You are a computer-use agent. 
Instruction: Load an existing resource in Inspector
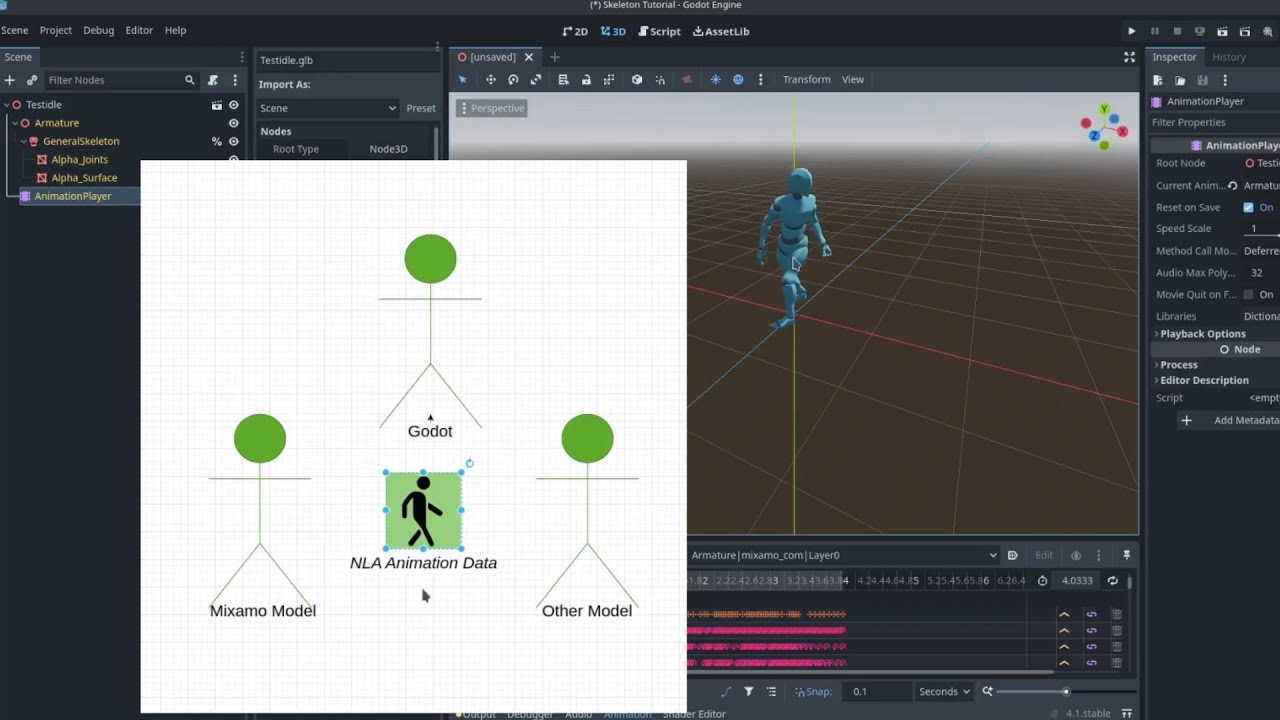coord(1180,80)
